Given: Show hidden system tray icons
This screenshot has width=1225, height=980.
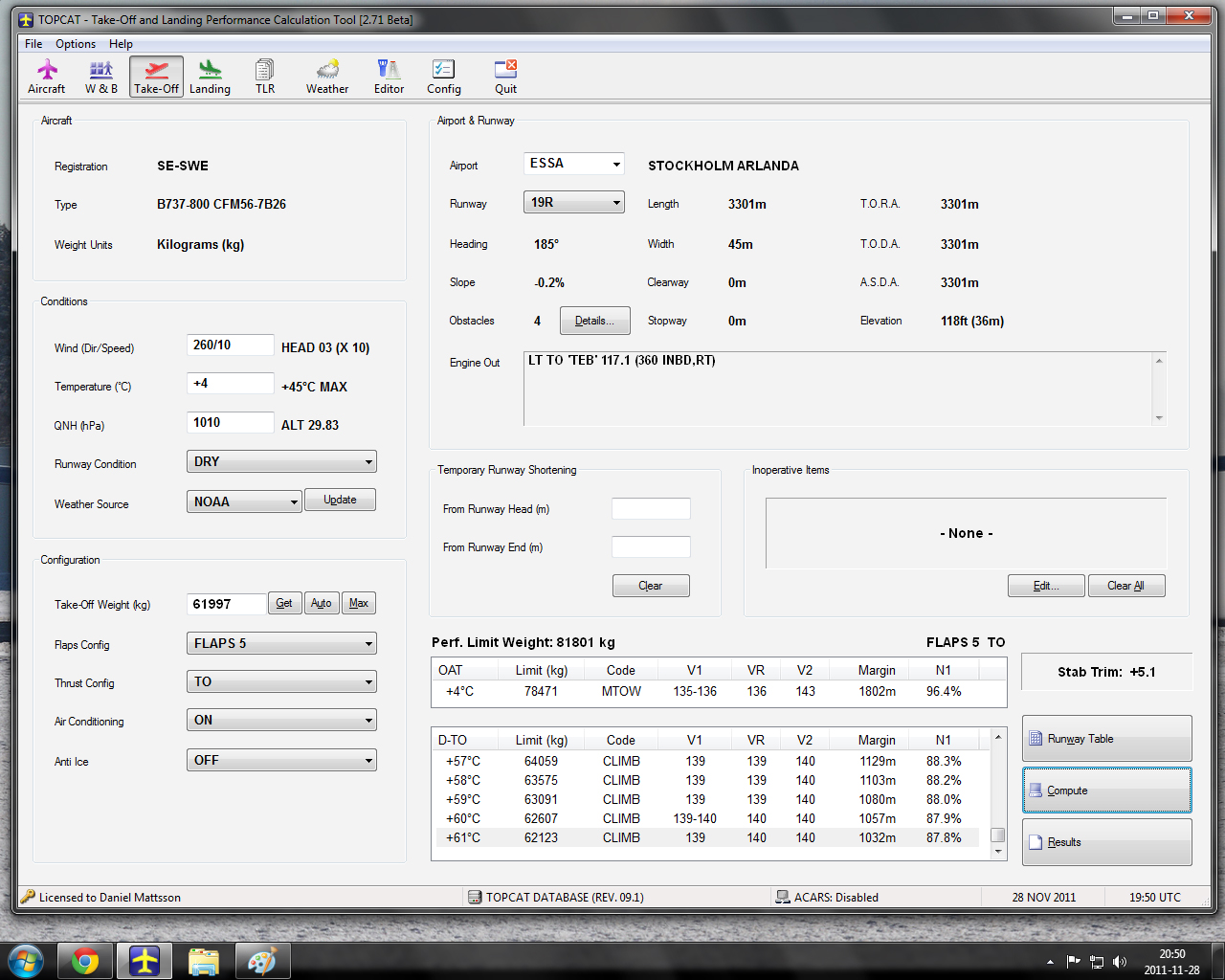Looking at the screenshot, I should [1050, 962].
